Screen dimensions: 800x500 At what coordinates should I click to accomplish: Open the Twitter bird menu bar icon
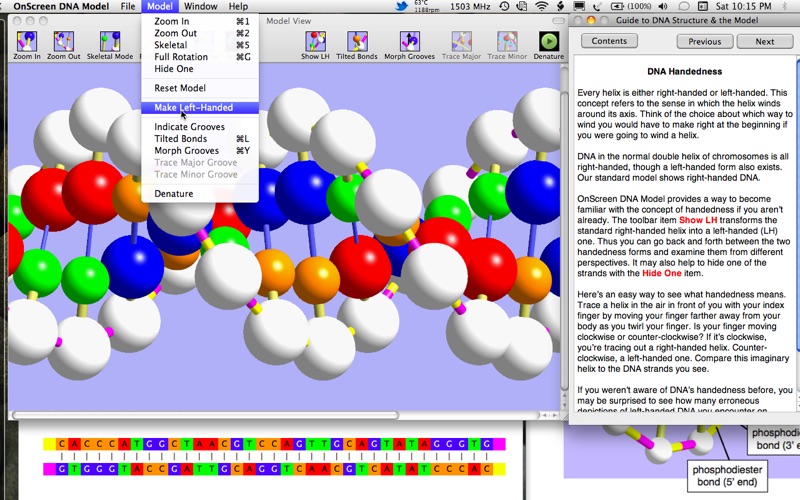(402, 6)
